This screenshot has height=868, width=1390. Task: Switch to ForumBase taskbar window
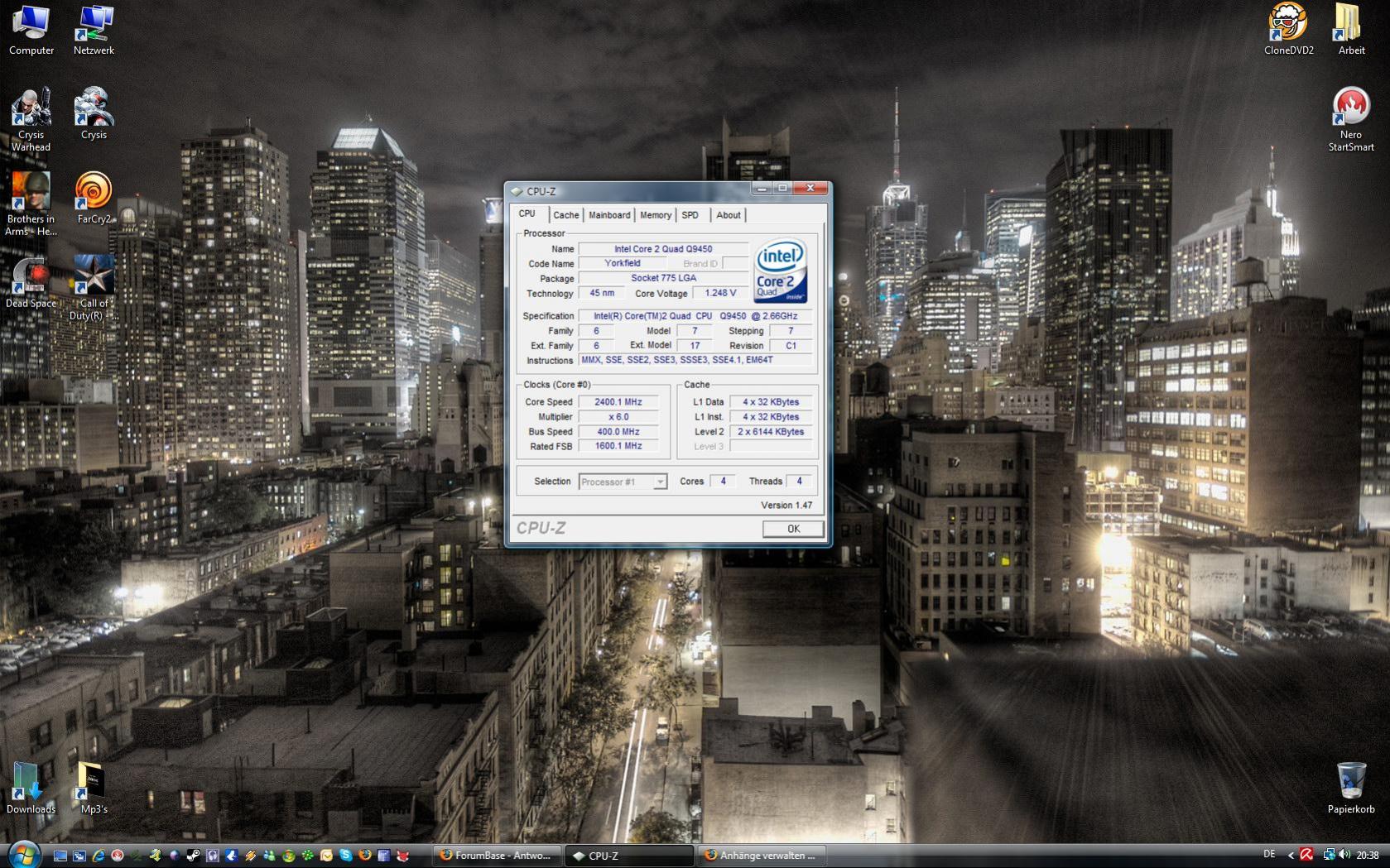coord(497,856)
